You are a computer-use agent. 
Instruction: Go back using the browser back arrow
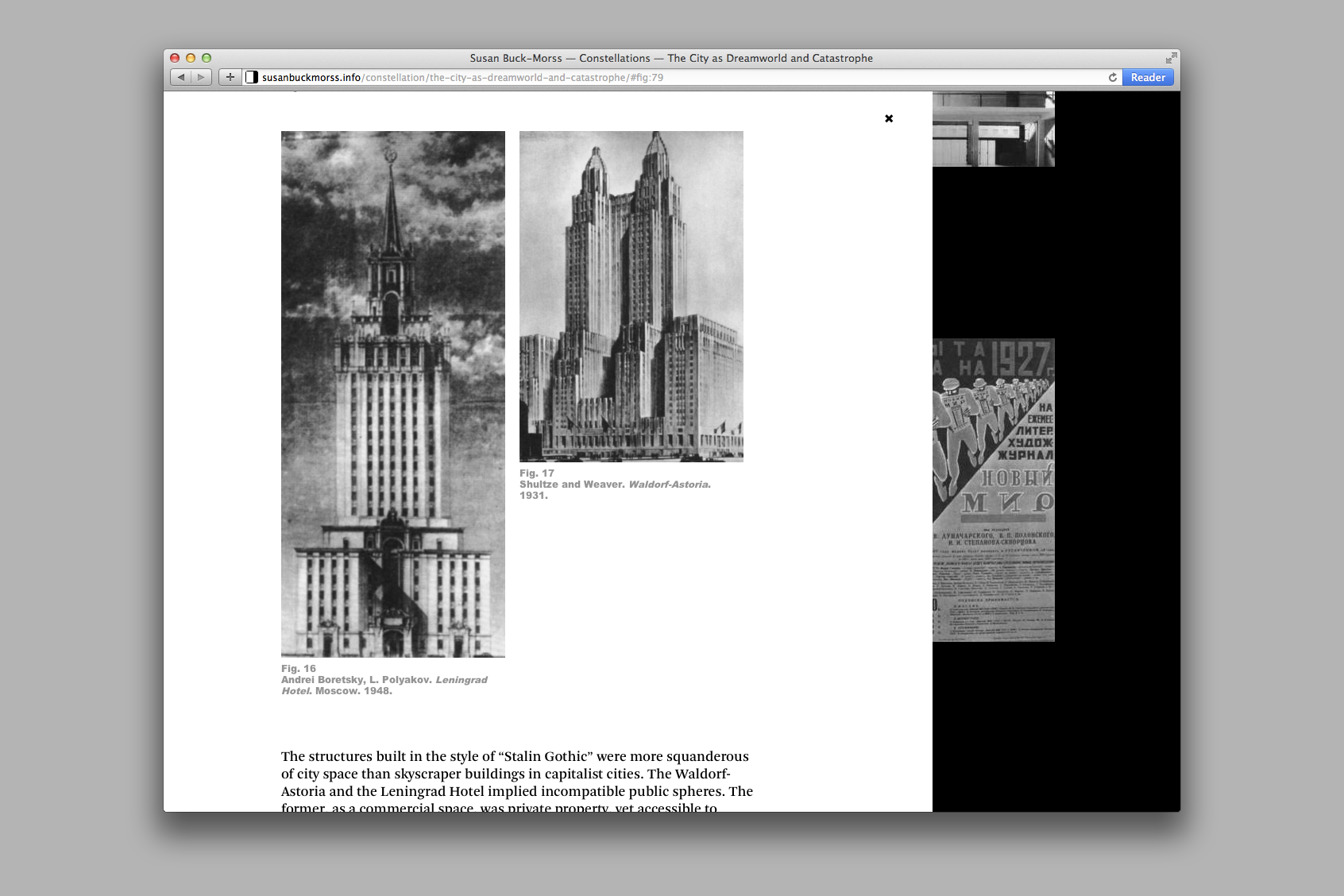[x=181, y=77]
